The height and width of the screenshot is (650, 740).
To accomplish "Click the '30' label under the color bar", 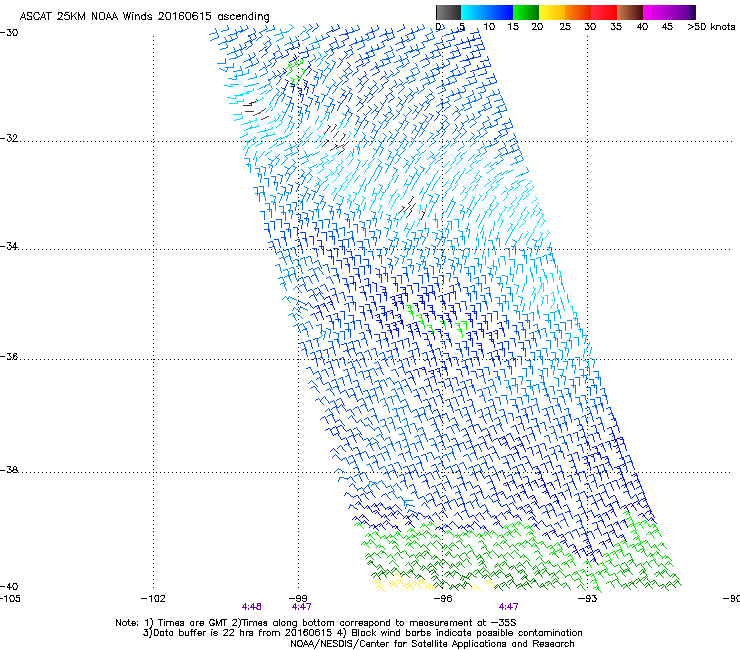I will click(590, 27).
